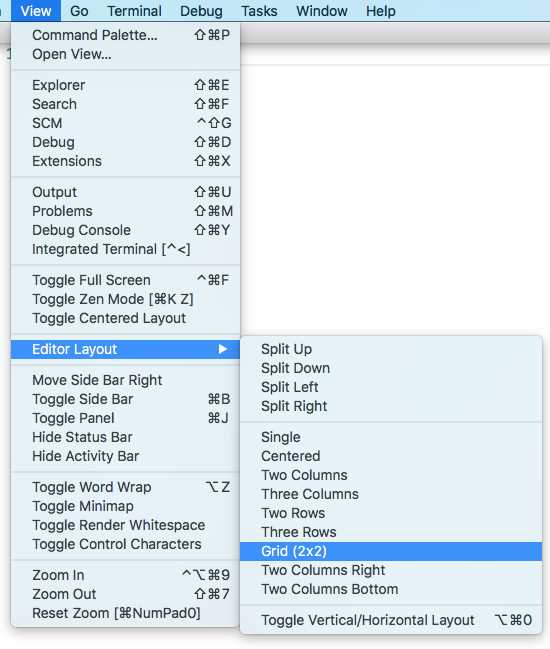The width and height of the screenshot is (550, 649).
Task: Toggle Word Wrap from View menu
Action: pyautogui.click(x=125, y=487)
